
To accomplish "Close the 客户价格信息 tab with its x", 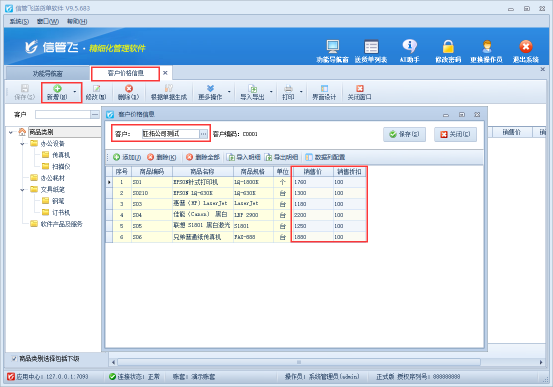I will coord(165,73).
